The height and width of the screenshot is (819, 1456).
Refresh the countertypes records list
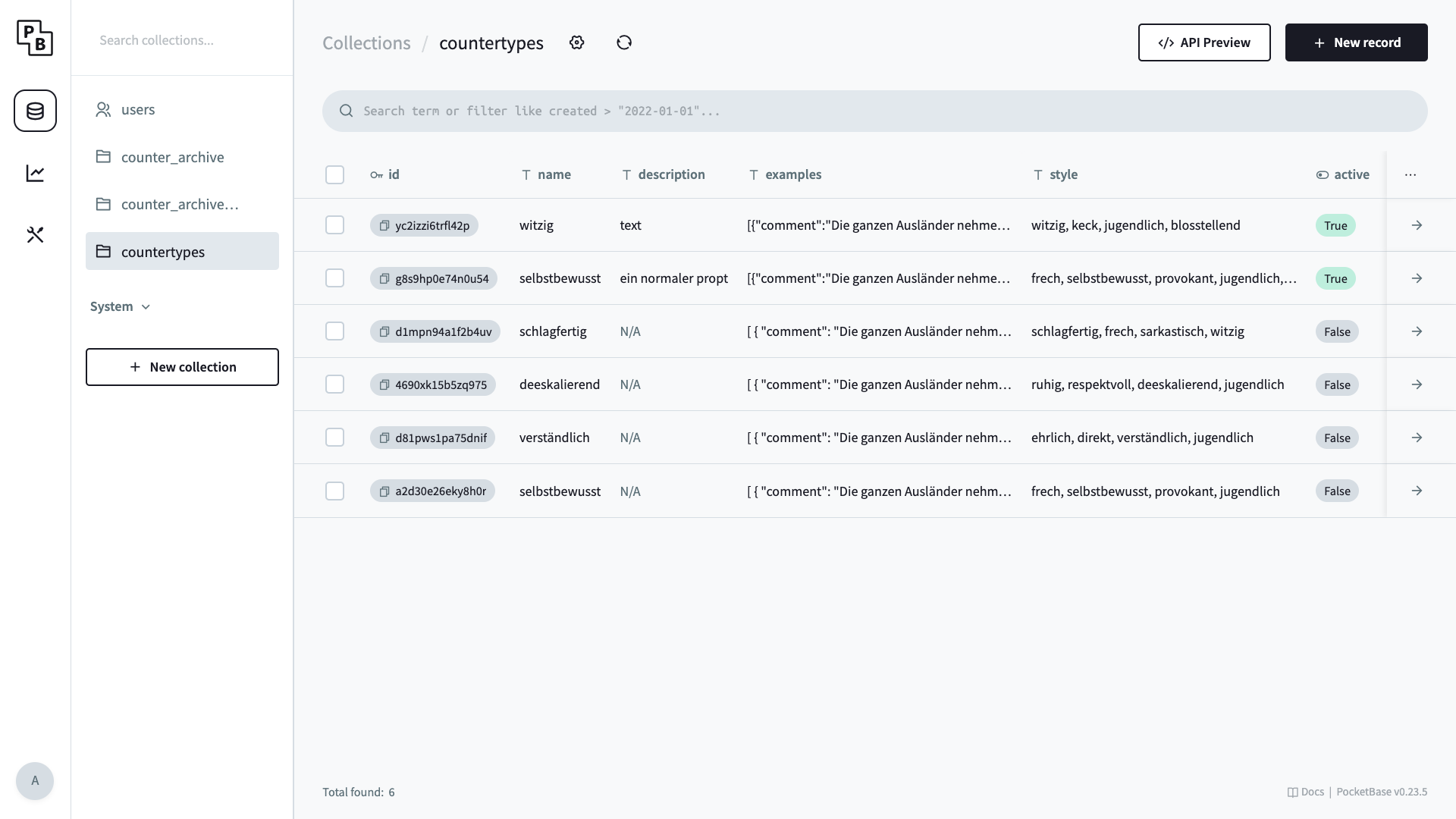coord(624,42)
